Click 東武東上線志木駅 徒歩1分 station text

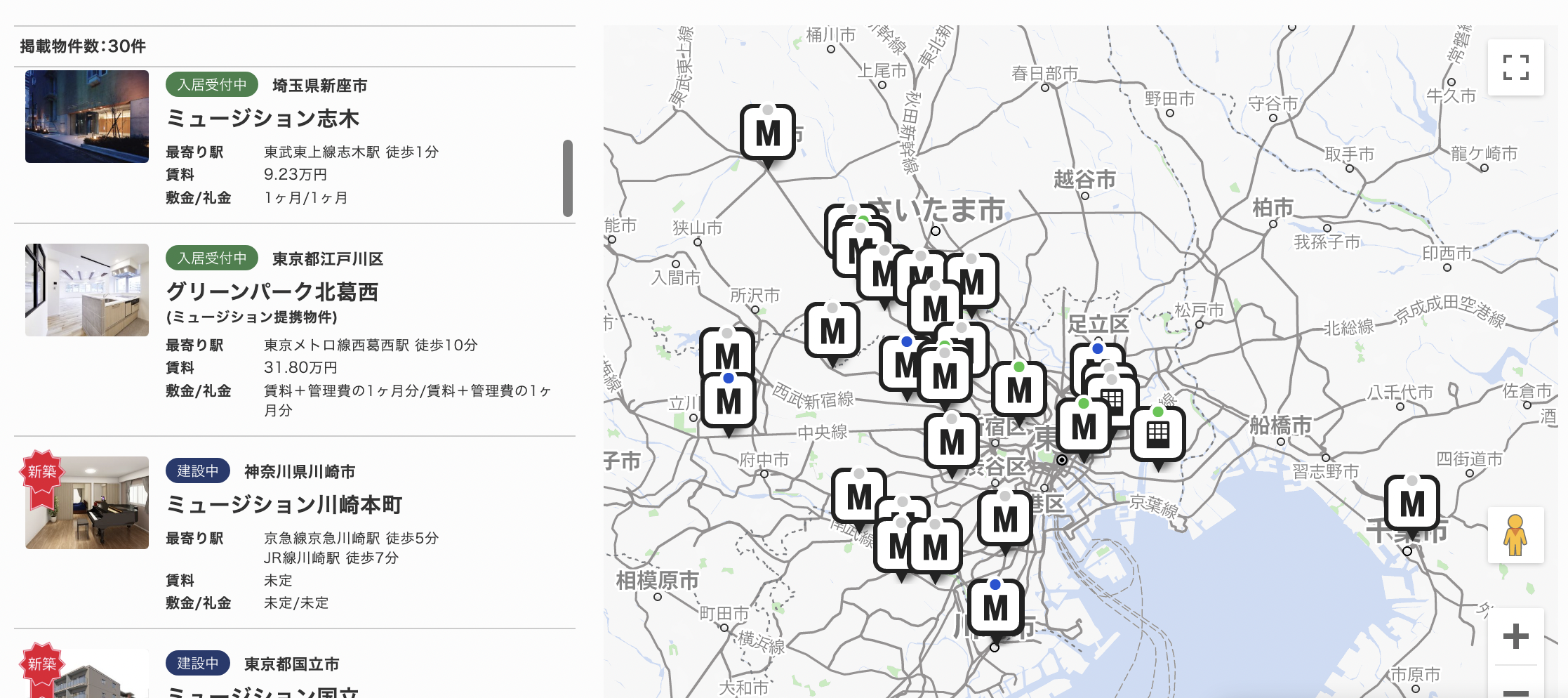(351, 152)
